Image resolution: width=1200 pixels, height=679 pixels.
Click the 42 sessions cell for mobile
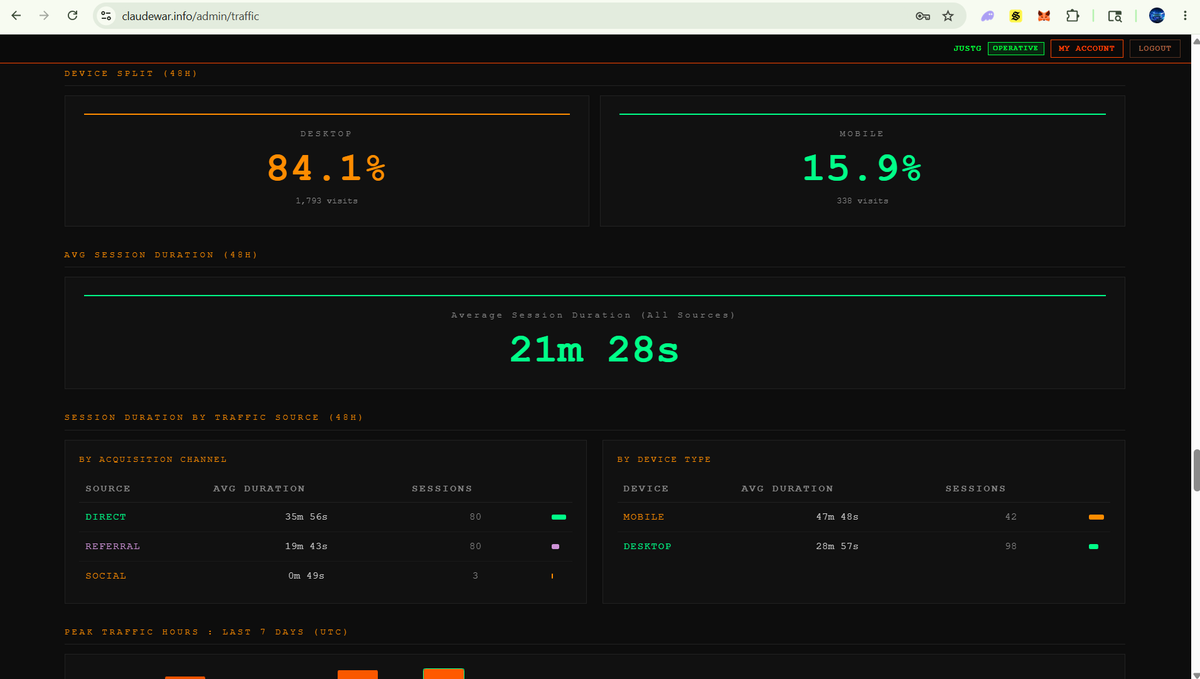(x=1010, y=517)
